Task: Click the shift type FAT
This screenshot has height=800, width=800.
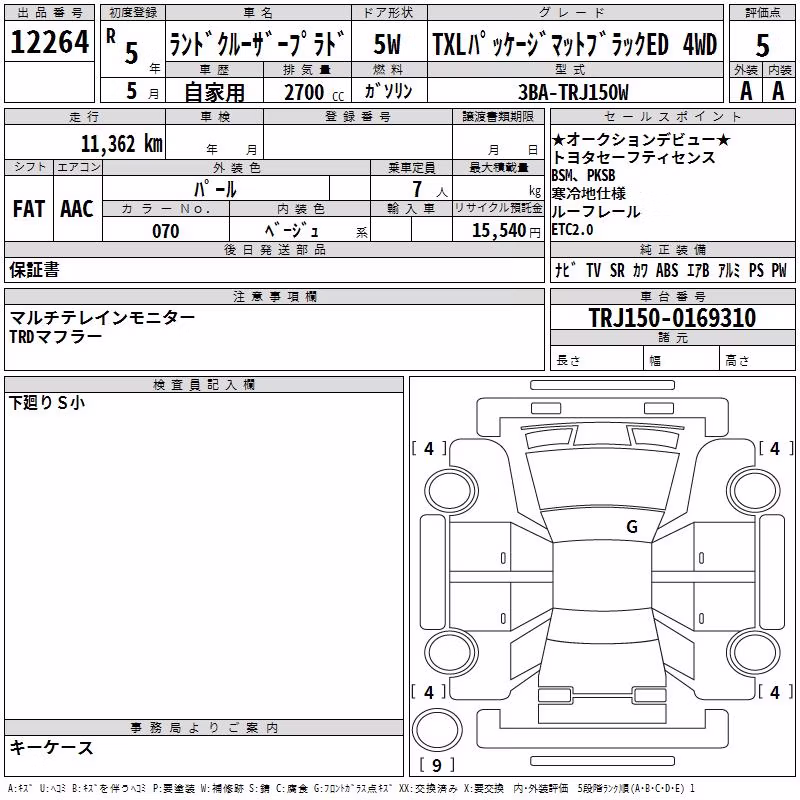Action: click(x=29, y=209)
